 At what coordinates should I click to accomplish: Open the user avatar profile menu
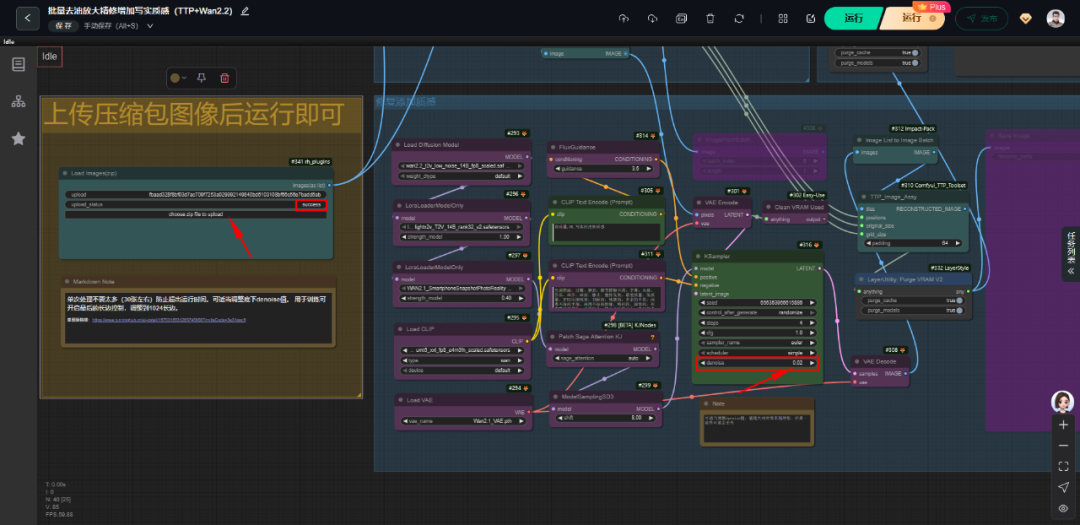coord(1055,19)
